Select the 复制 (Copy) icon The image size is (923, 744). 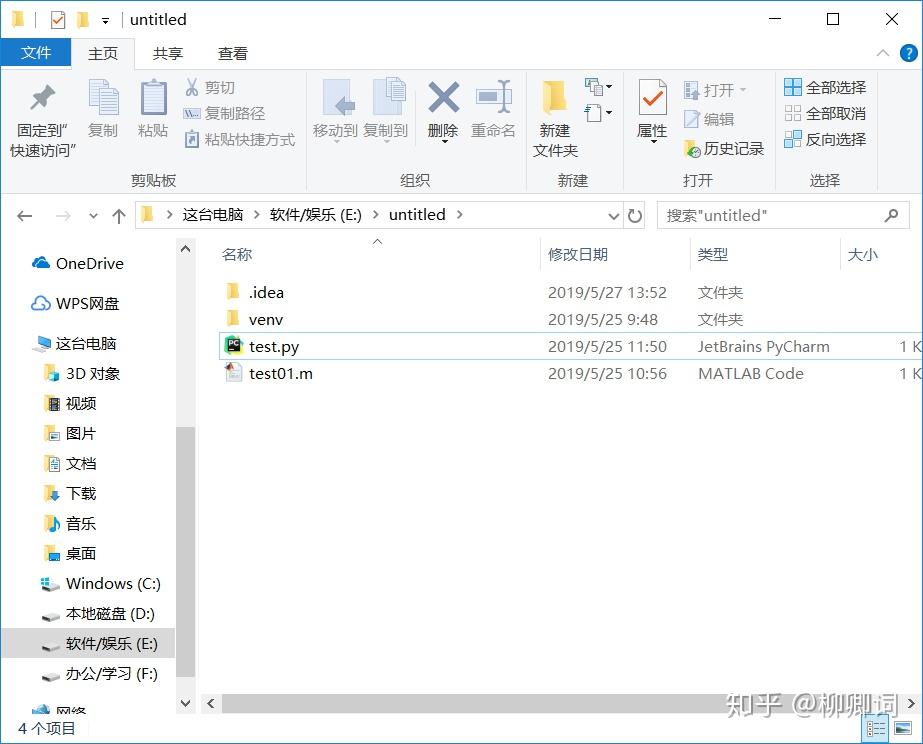click(x=103, y=110)
